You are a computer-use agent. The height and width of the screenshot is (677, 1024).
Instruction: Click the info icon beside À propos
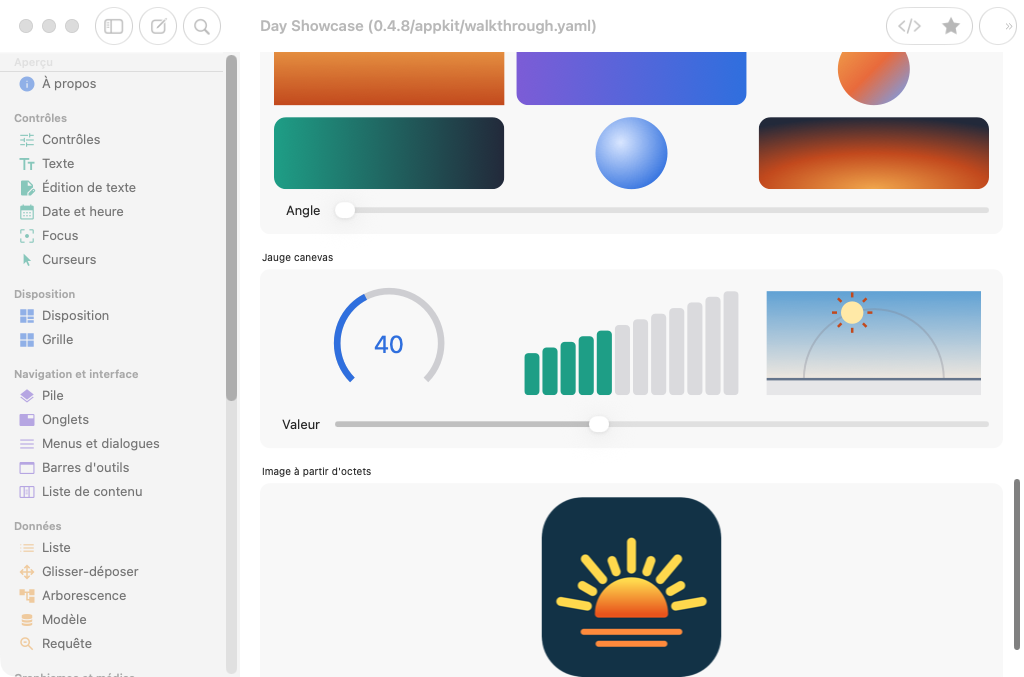click(27, 84)
